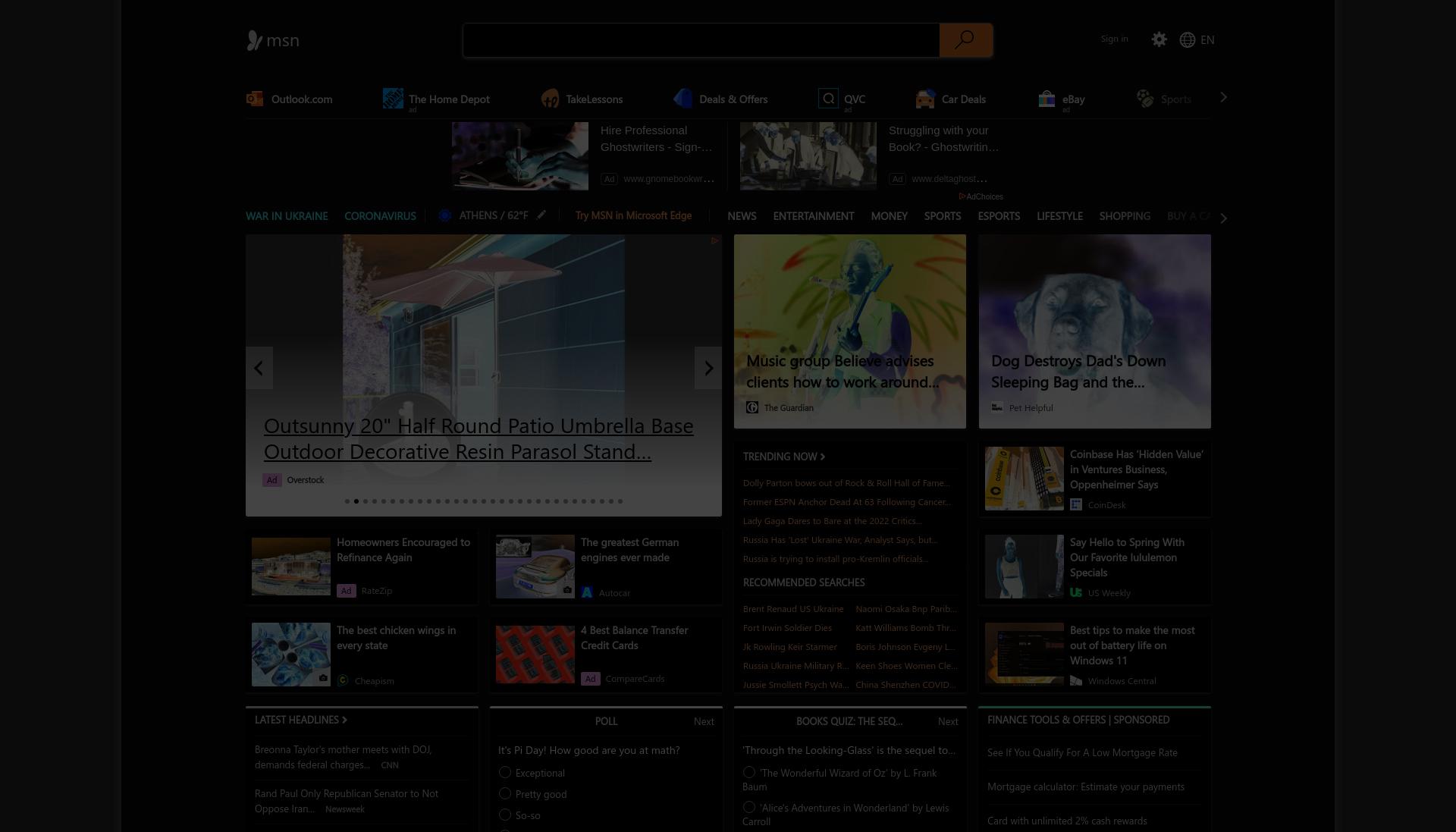Open Coinbase Hidden Value article
Viewport: 1456px width, 832px height.
tap(1136, 469)
